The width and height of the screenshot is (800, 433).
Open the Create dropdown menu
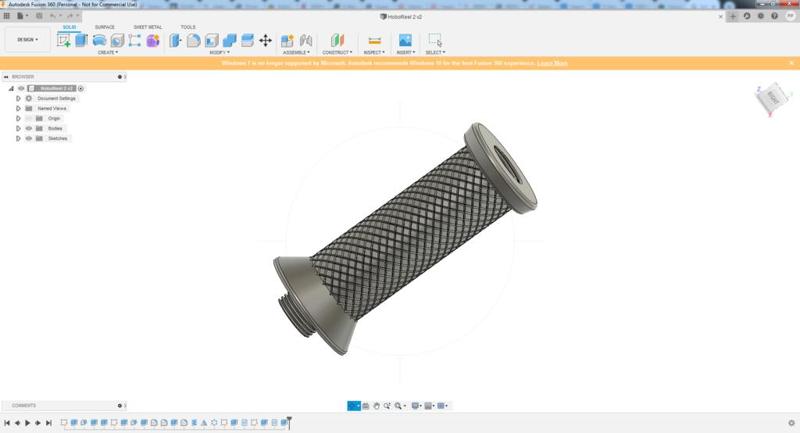click(x=108, y=53)
